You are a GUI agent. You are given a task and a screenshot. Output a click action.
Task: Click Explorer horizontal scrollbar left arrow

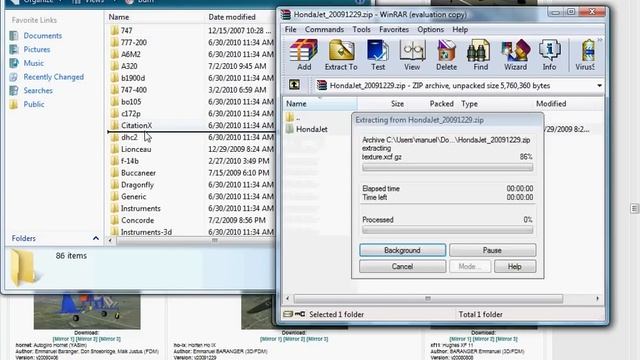coord(110,241)
